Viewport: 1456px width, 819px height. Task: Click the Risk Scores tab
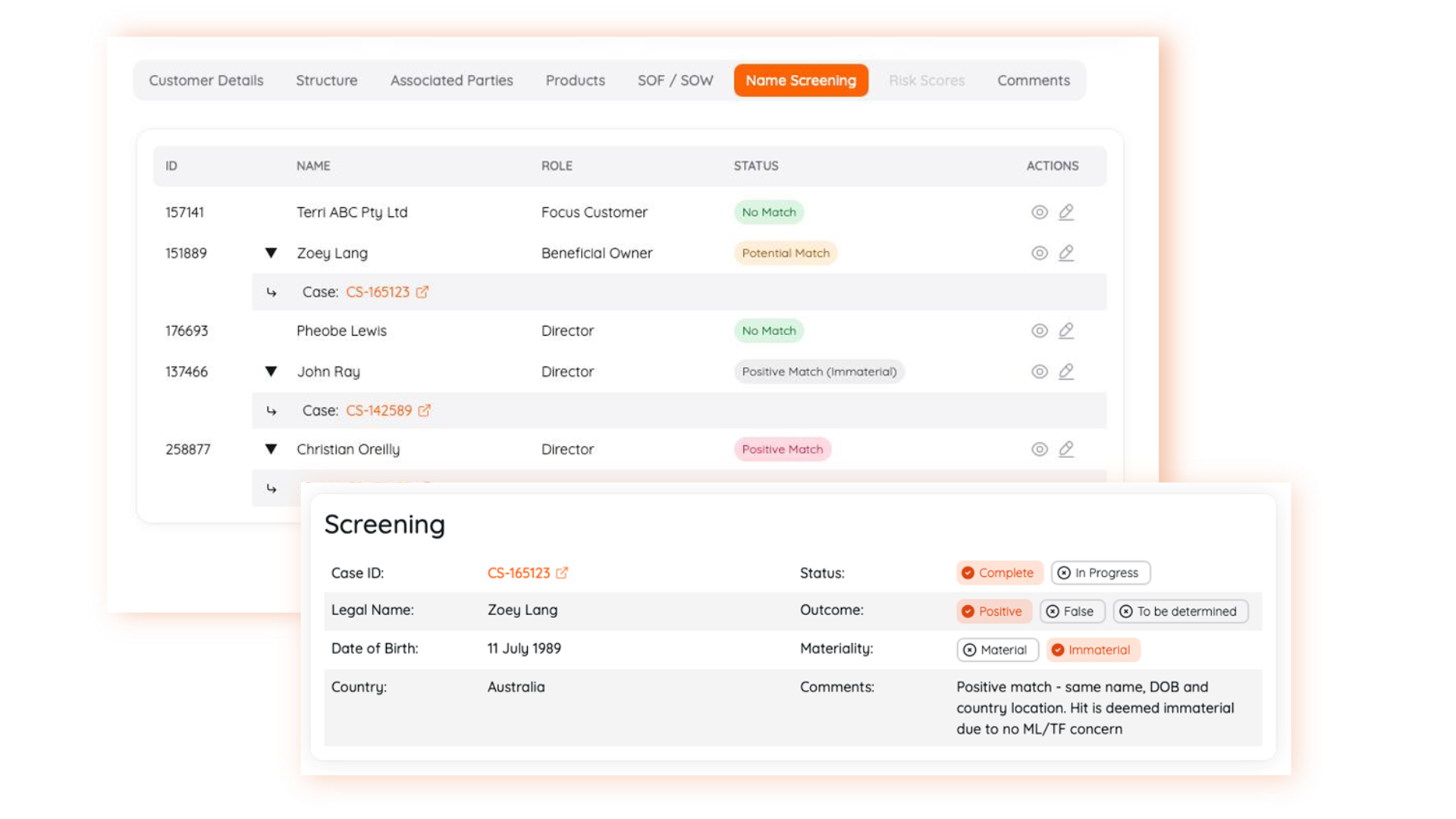[x=927, y=80]
